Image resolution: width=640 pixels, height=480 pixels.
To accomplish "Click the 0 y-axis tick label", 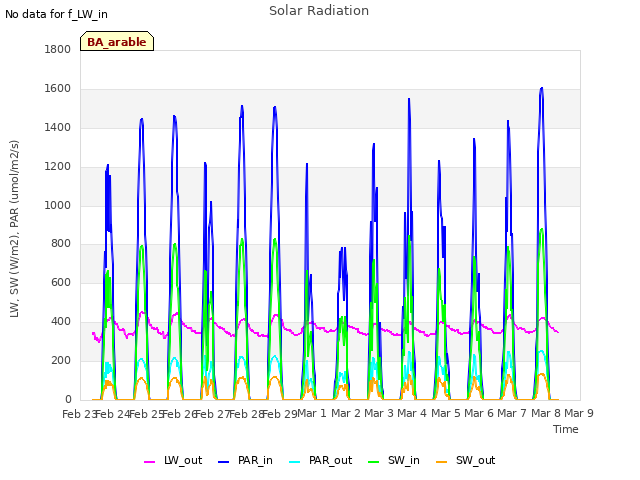I will click(68, 400).
